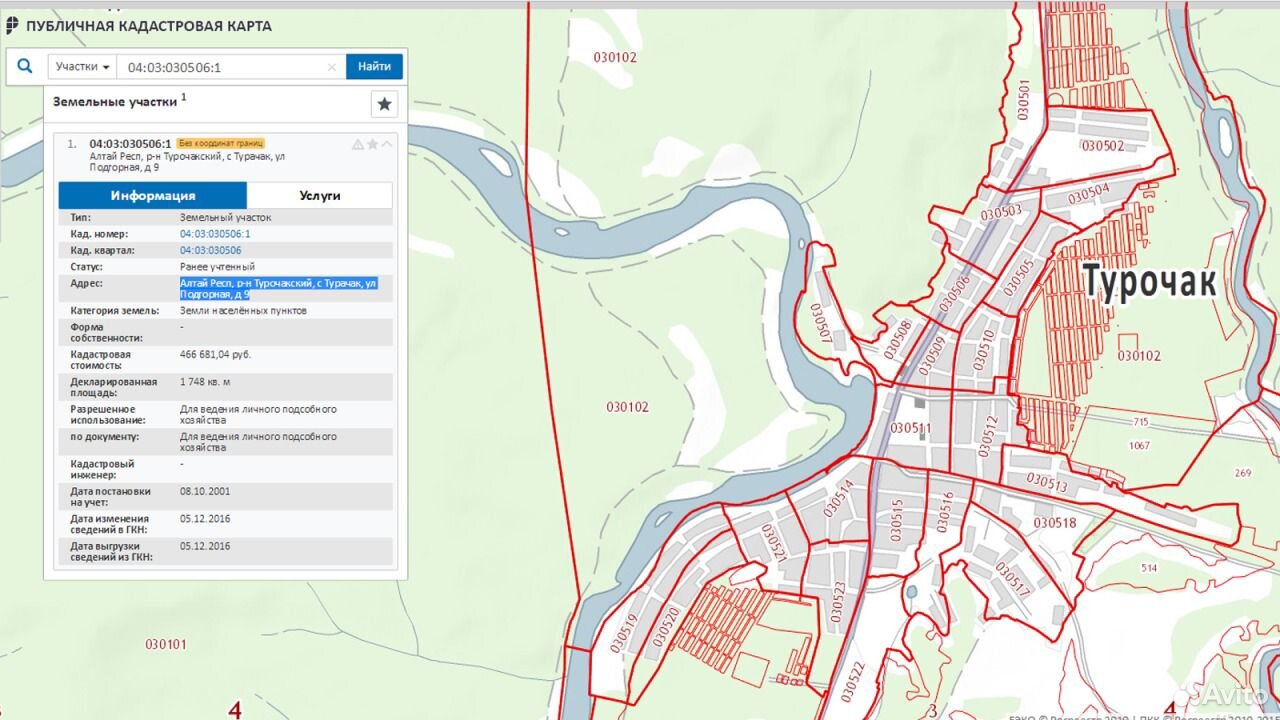Clear the search field with the X icon

click(333, 68)
